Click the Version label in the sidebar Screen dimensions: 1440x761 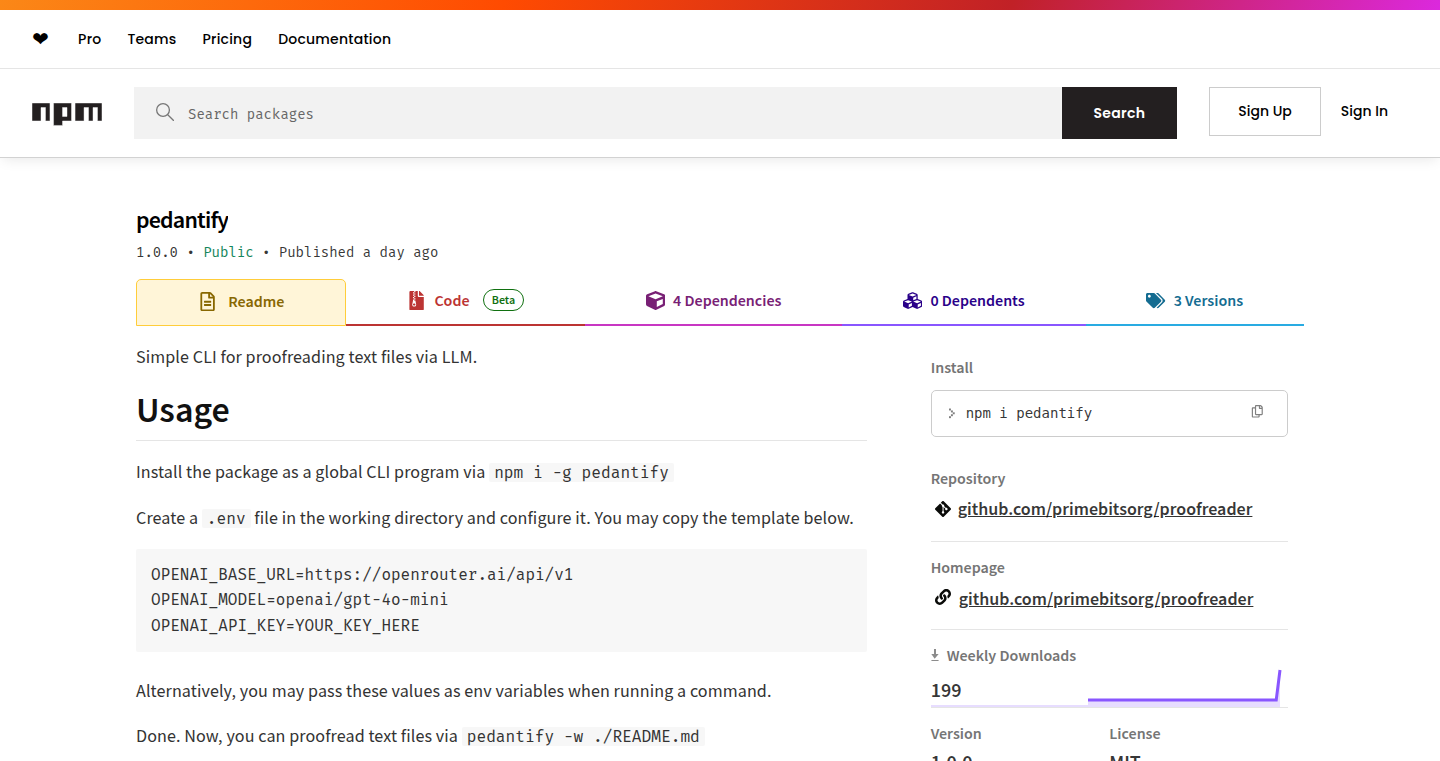pos(956,734)
